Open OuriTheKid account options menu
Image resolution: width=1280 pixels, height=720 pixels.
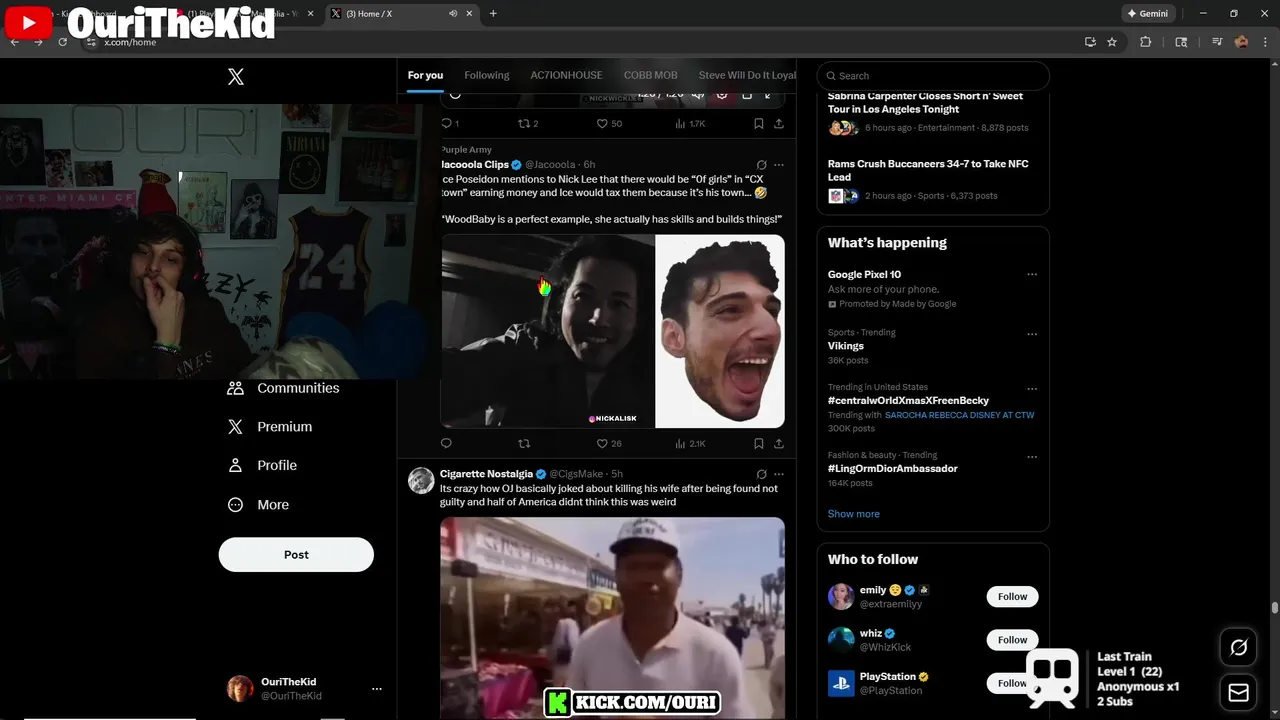coord(376,689)
